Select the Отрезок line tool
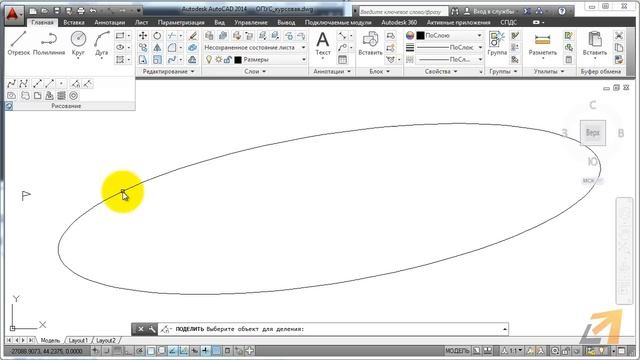This screenshot has height=360, width=640. click(19, 43)
